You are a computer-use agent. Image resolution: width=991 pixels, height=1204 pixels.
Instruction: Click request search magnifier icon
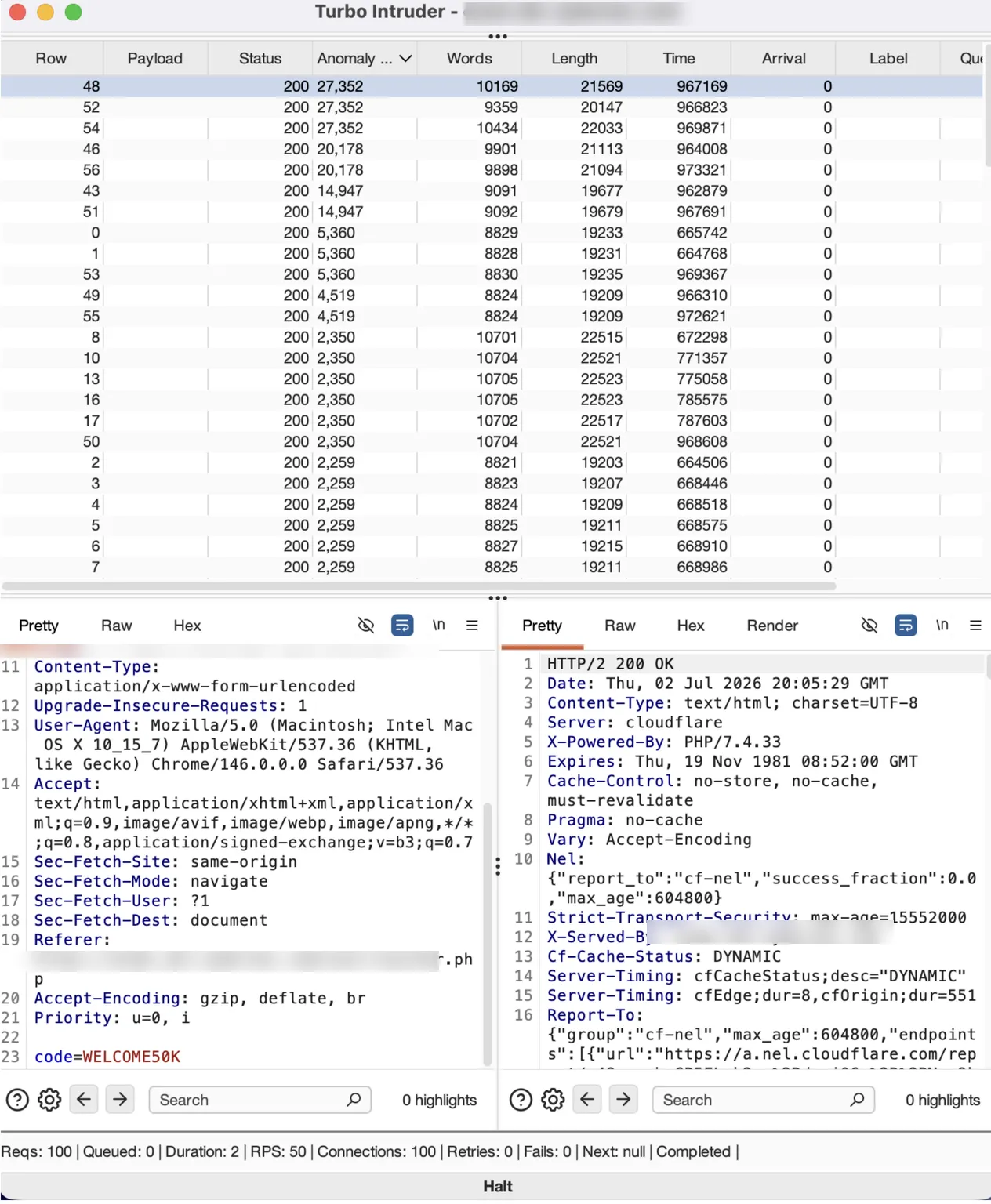coord(354,1100)
